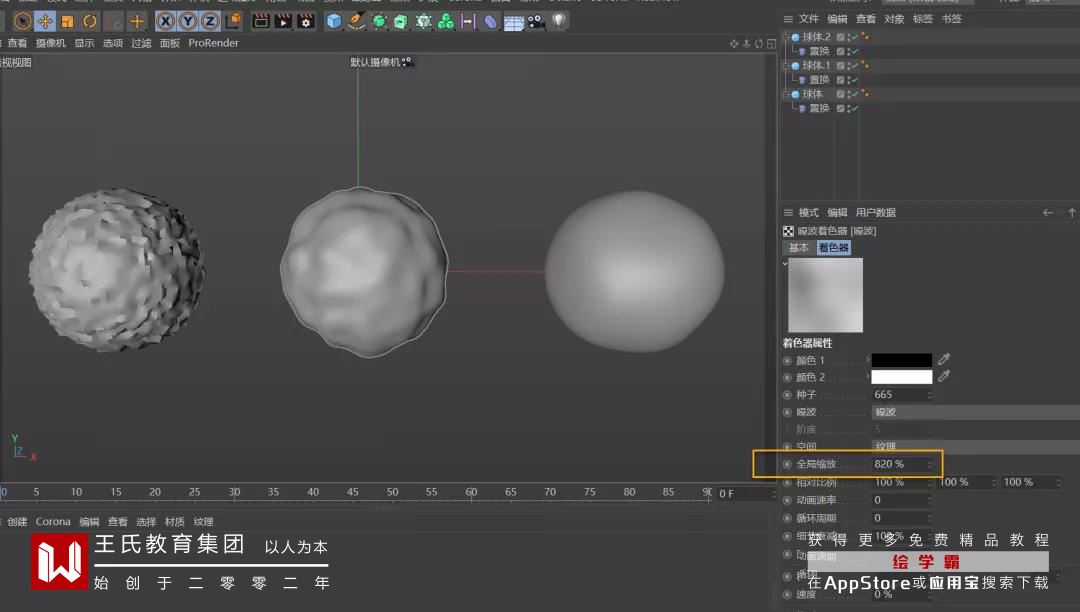Open Attribute Manager 用户数据 menu
The height and width of the screenshot is (612, 1080).
click(875, 213)
